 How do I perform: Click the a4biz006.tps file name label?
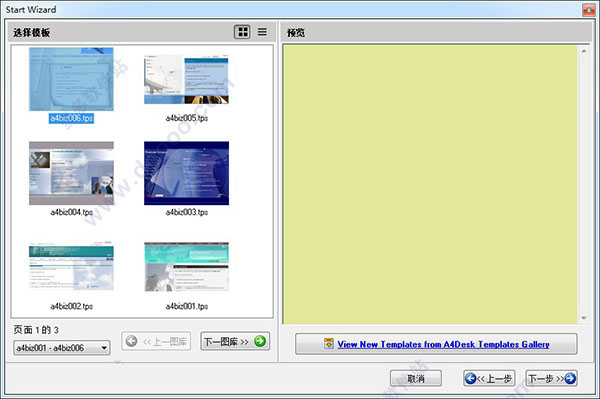pos(72,118)
